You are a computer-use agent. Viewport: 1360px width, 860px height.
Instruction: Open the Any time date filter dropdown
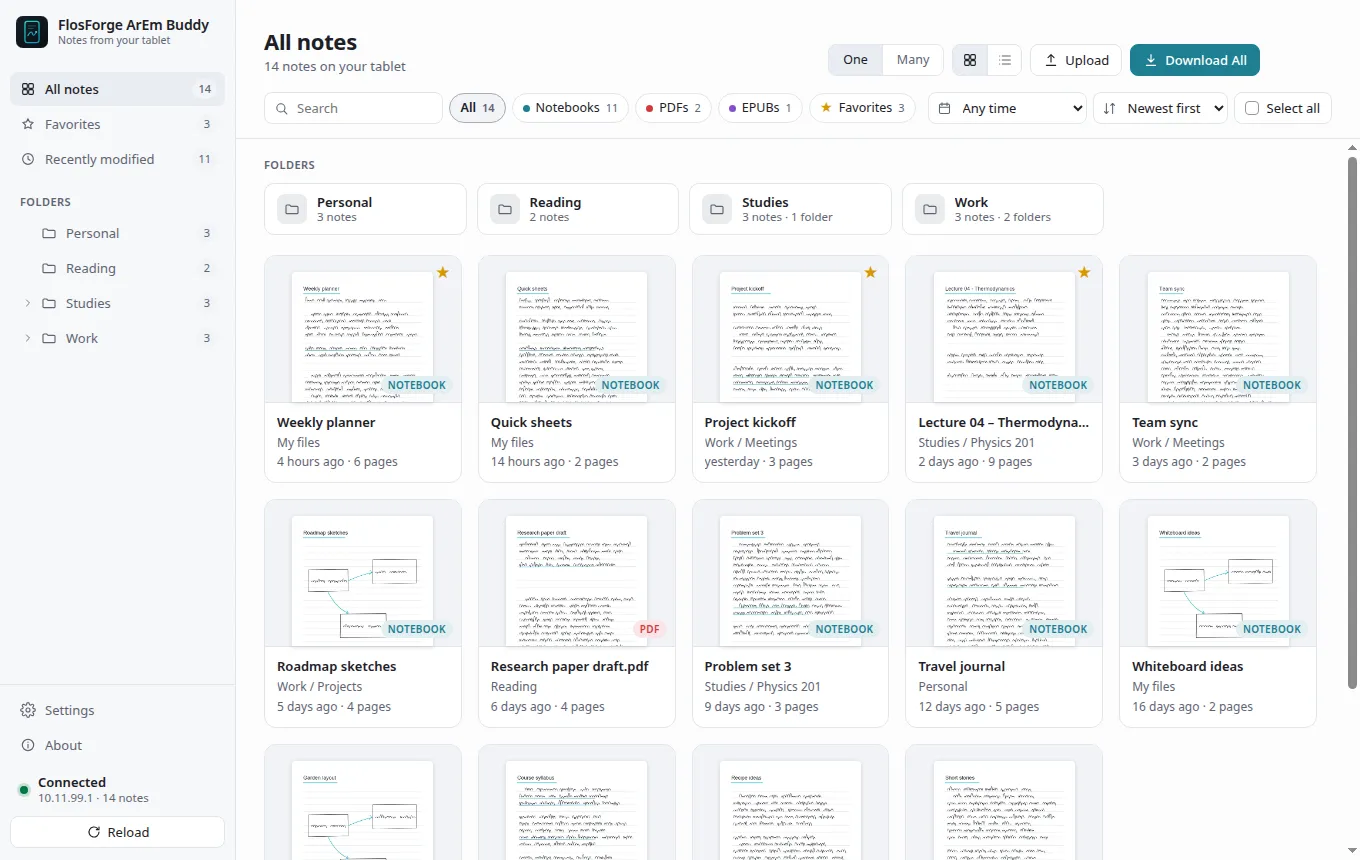click(1007, 108)
